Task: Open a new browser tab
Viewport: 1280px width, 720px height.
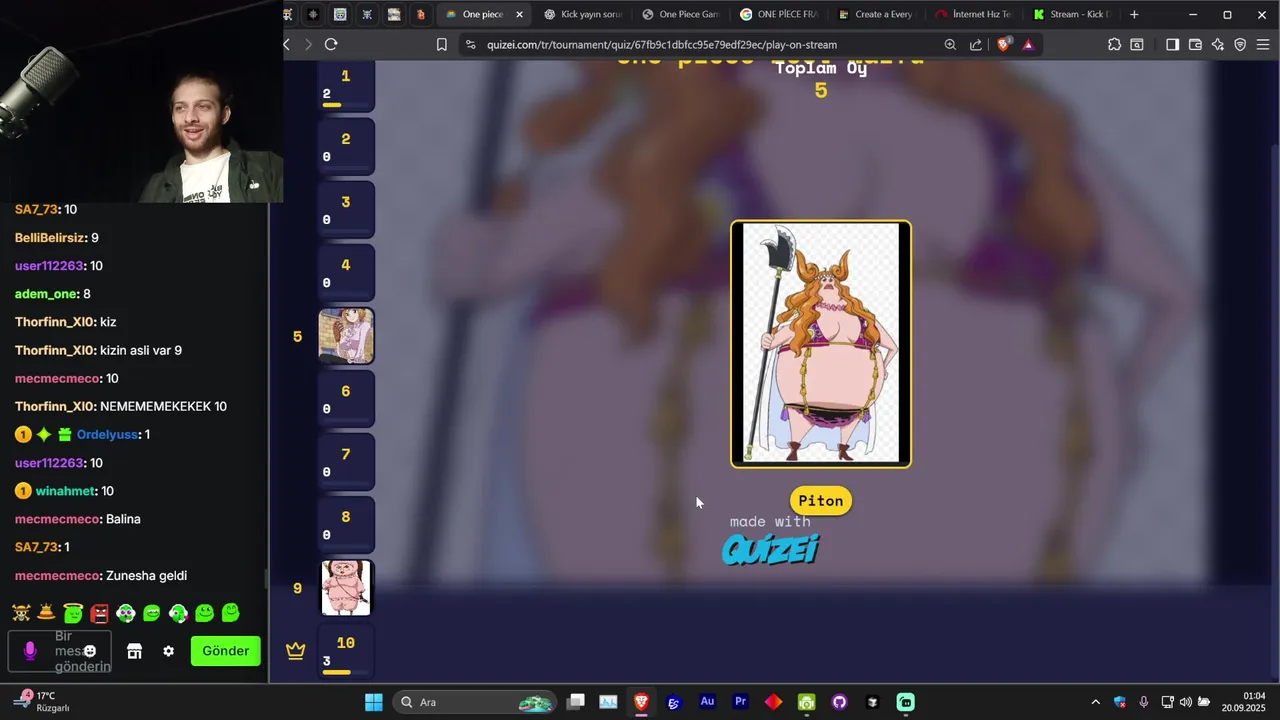Action: click(x=1134, y=14)
